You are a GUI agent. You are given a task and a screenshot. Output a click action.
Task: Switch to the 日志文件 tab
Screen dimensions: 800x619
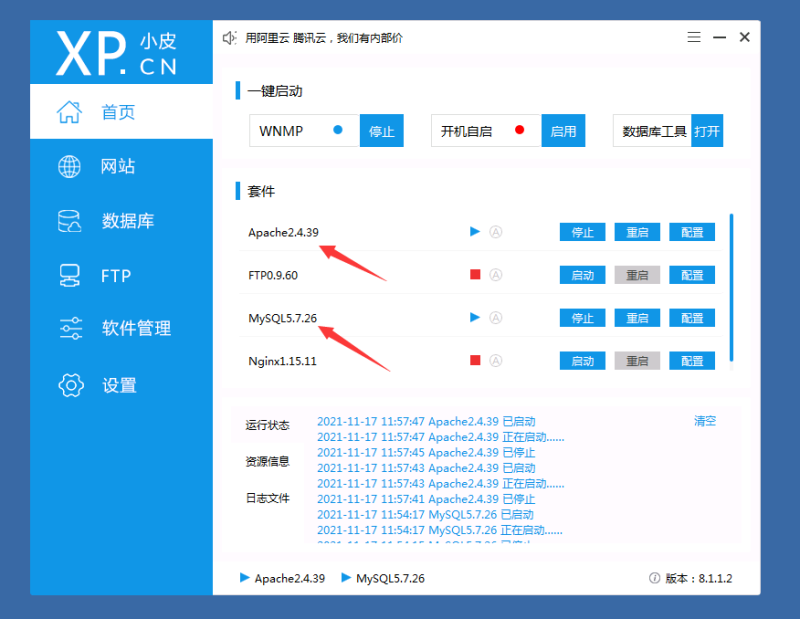point(267,498)
